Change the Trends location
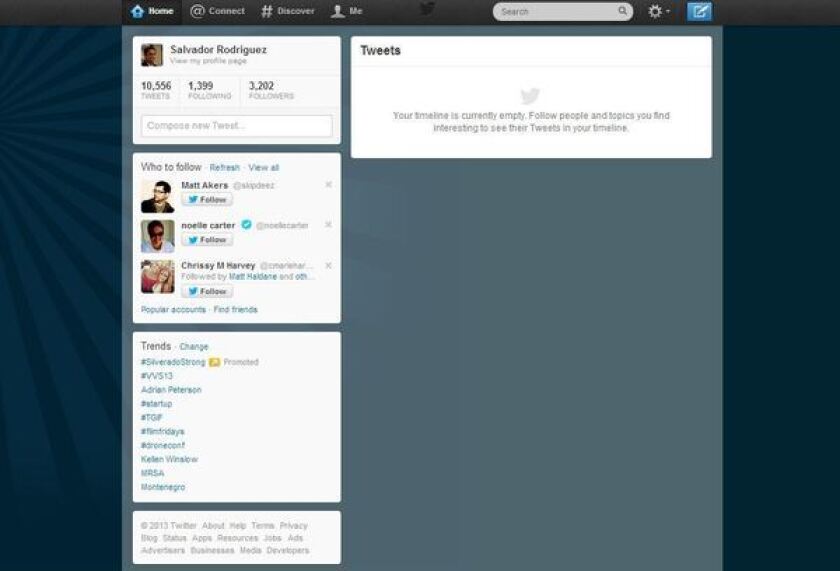 tap(193, 347)
